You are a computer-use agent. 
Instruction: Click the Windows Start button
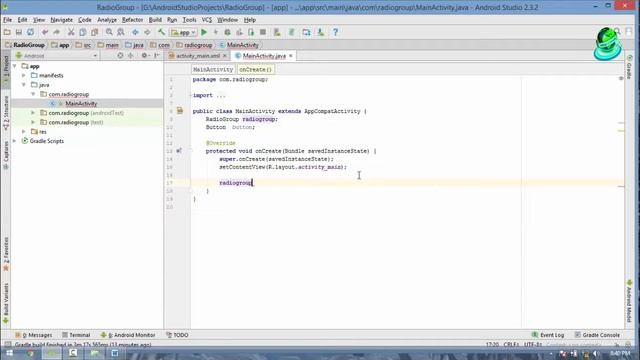tap(9, 353)
